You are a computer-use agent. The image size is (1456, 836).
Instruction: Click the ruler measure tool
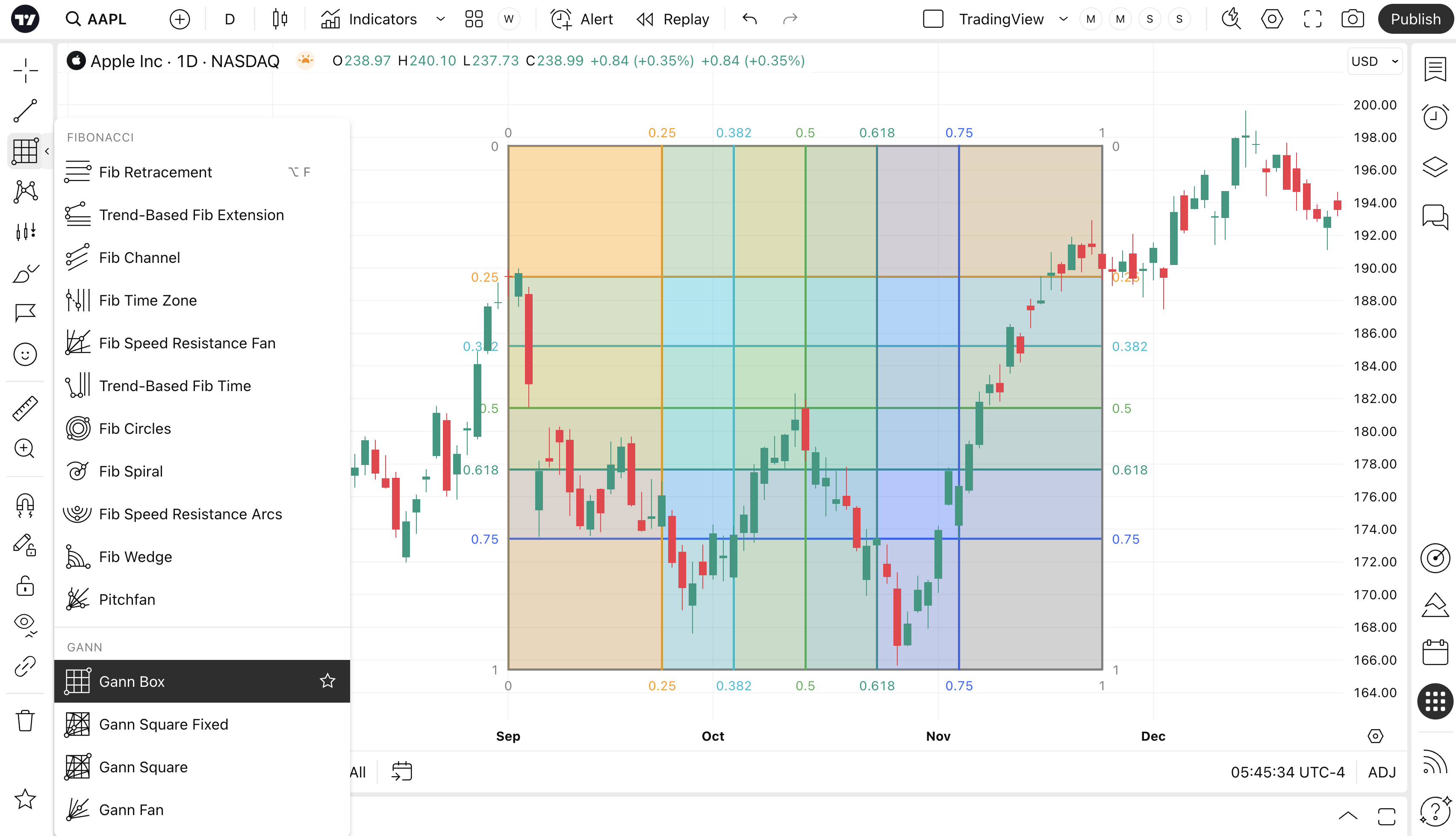click(25, 408)
